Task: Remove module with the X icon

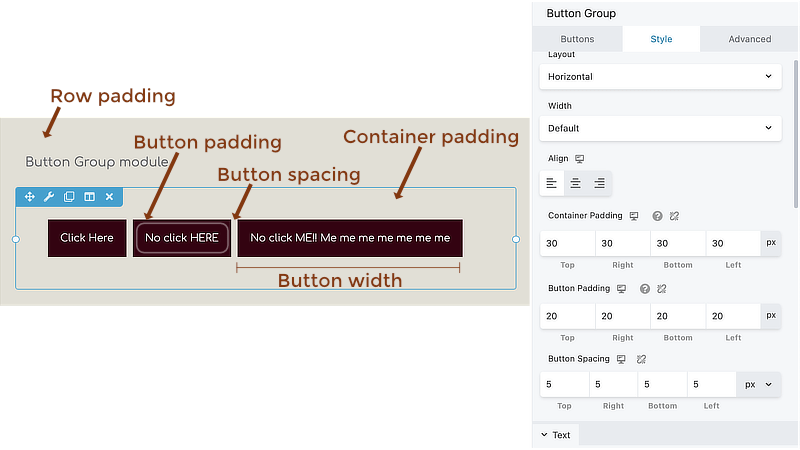Action: [x=109, y=197]
